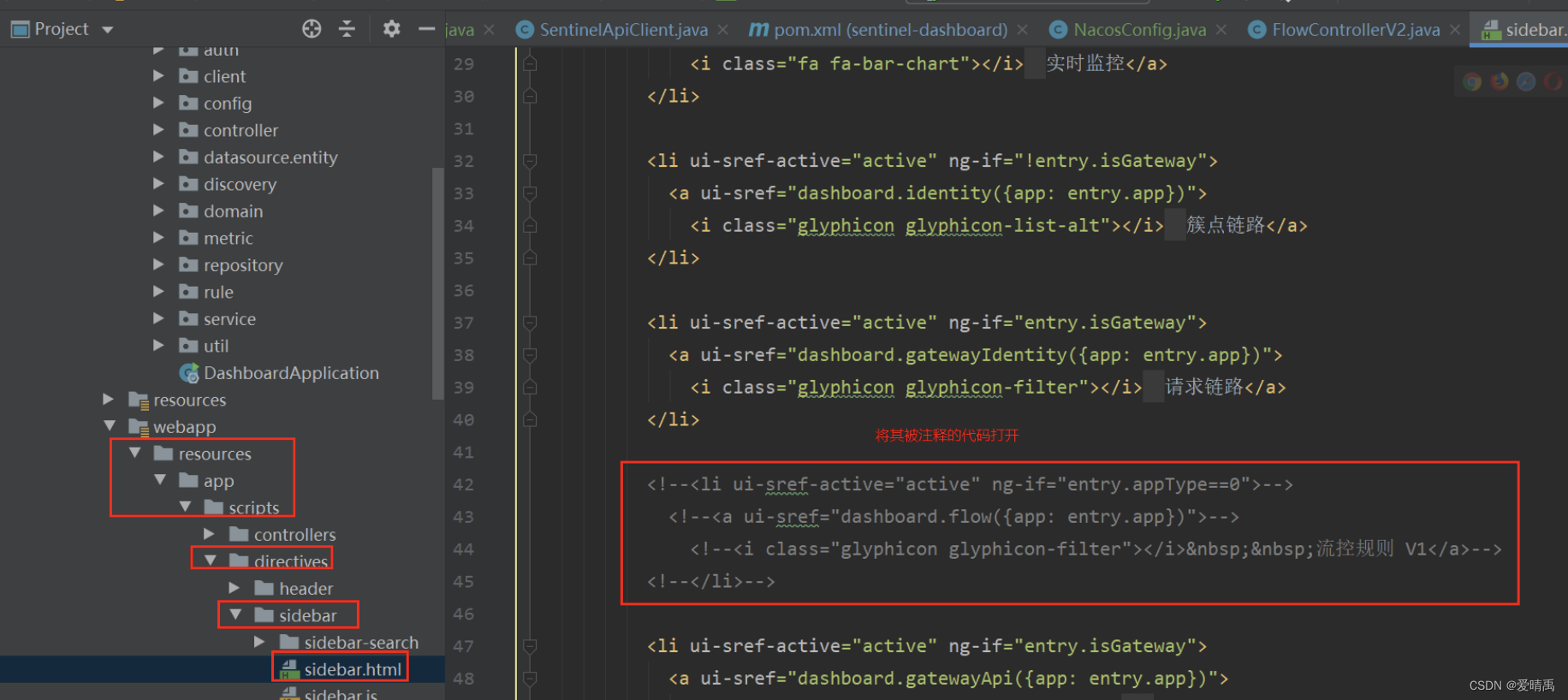Select the util folder
This screenshot has width=1568, height=700.
[x=216, y=346]
